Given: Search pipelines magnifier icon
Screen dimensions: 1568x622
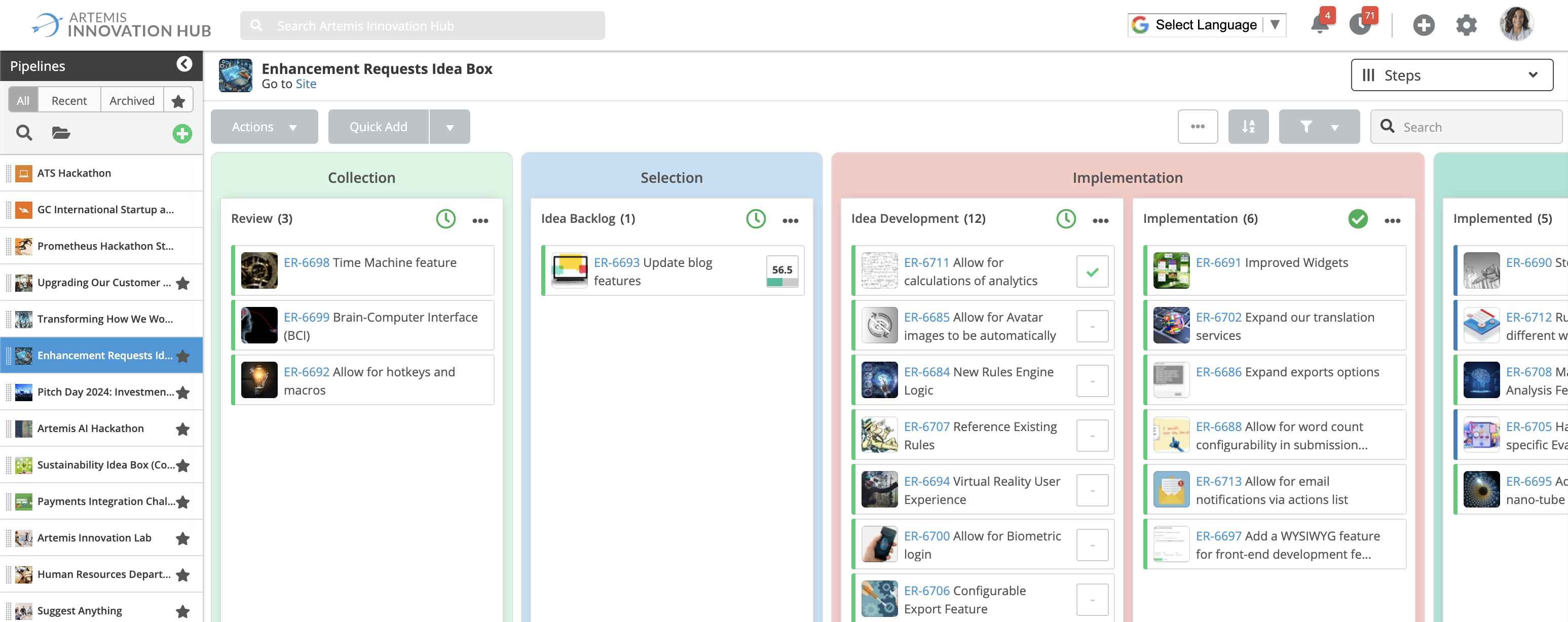Looking at the screenshot, I should 24,133.
